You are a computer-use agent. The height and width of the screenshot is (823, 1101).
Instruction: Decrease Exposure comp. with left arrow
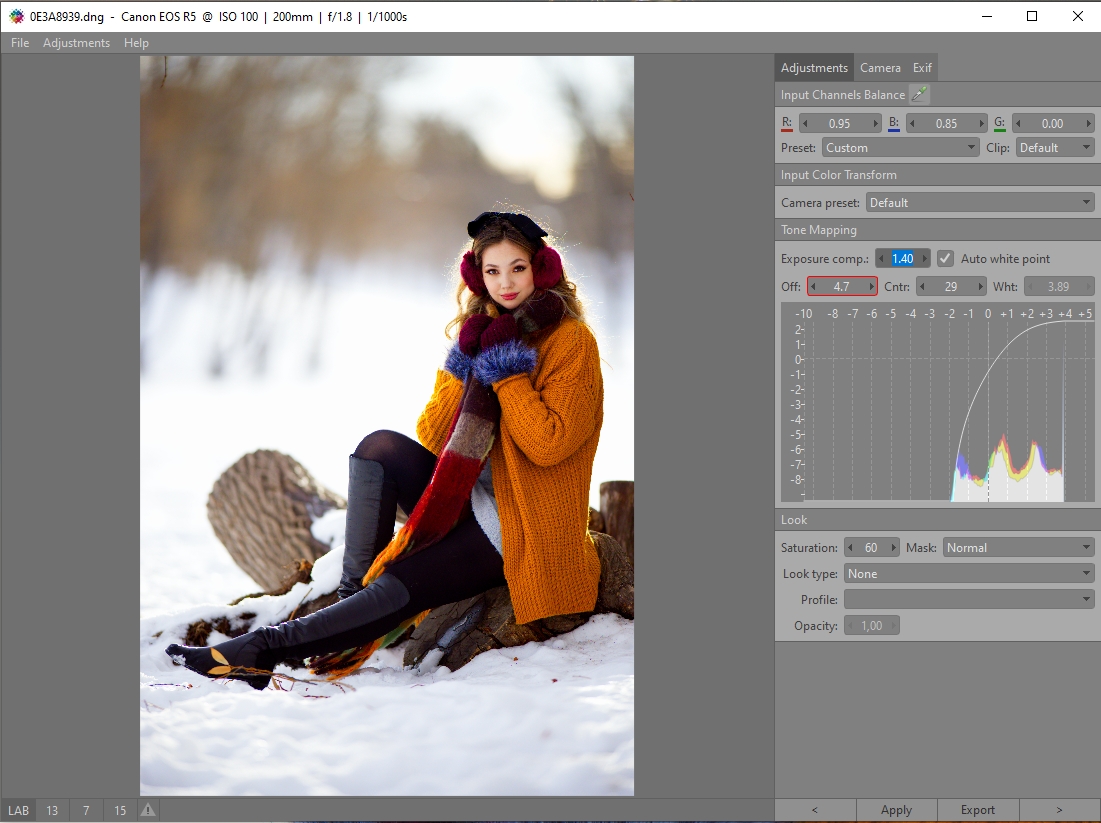(x=881, y=258)
